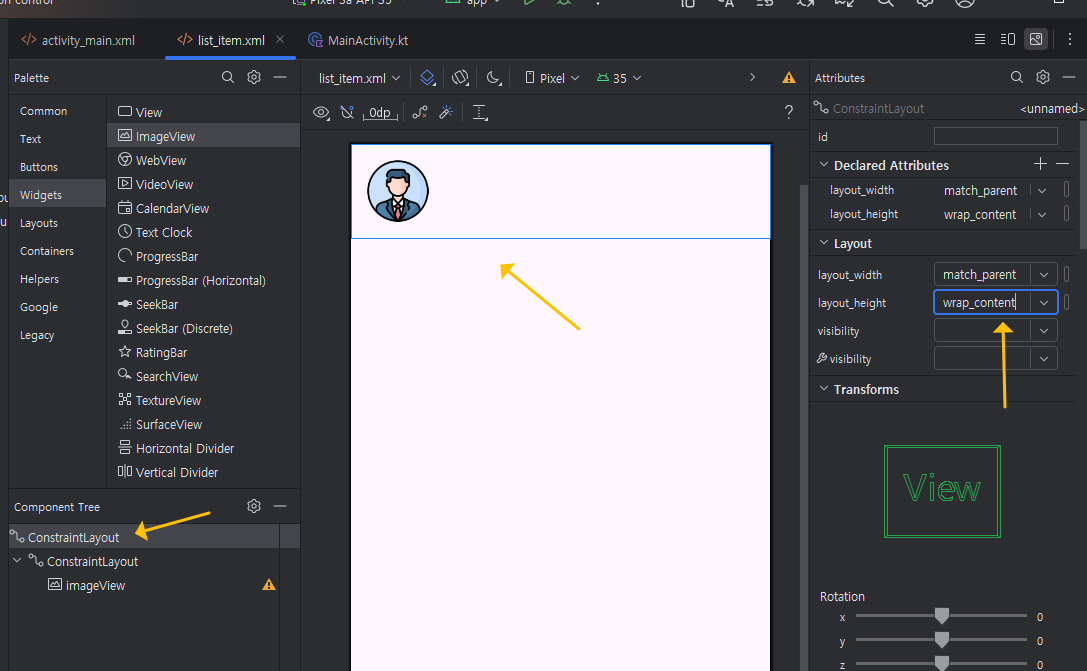
Task: Select Layouts palette category
Action: [39, 223]
